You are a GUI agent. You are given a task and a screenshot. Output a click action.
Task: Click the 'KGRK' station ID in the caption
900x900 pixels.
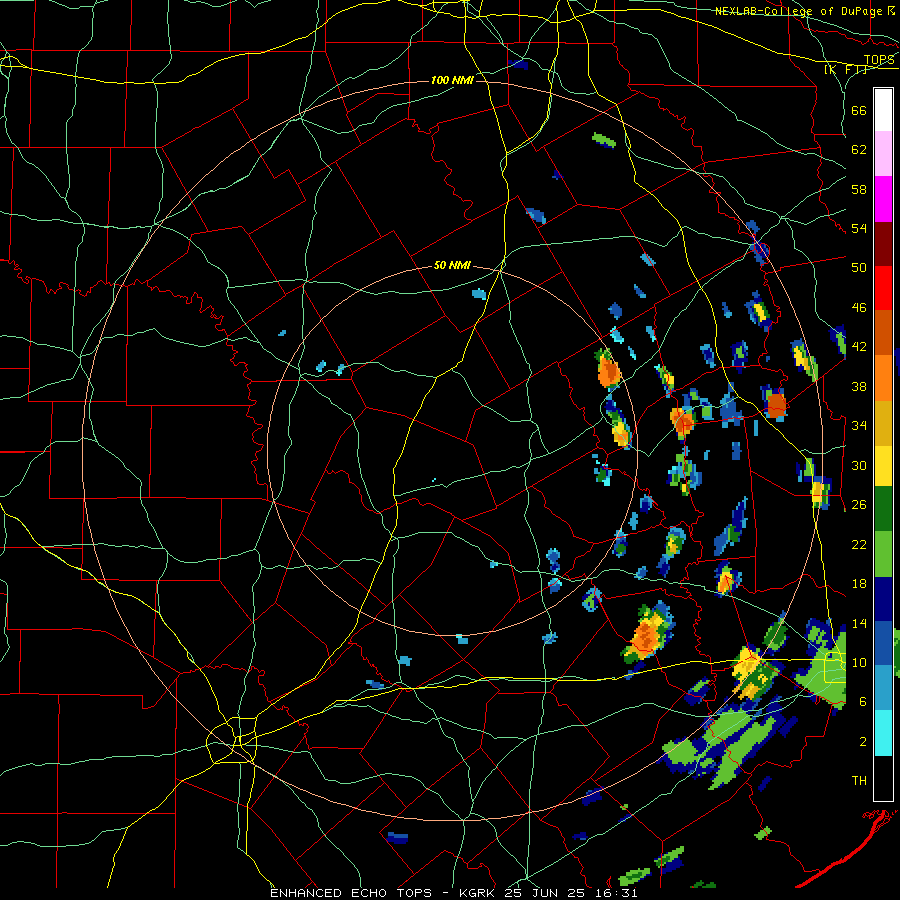pyautogui.click(x=479, y=893)
